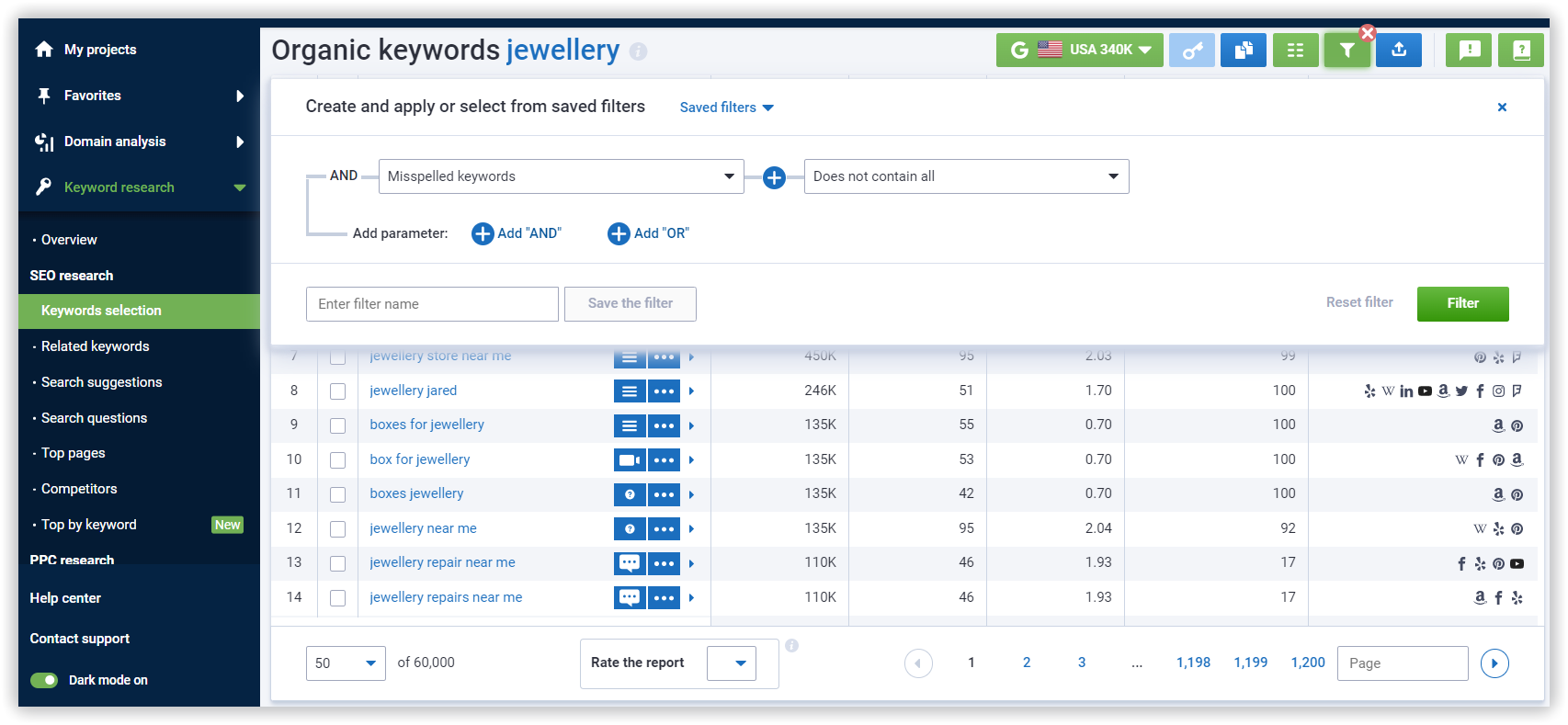Open the help book icon

coord(1521,51)
